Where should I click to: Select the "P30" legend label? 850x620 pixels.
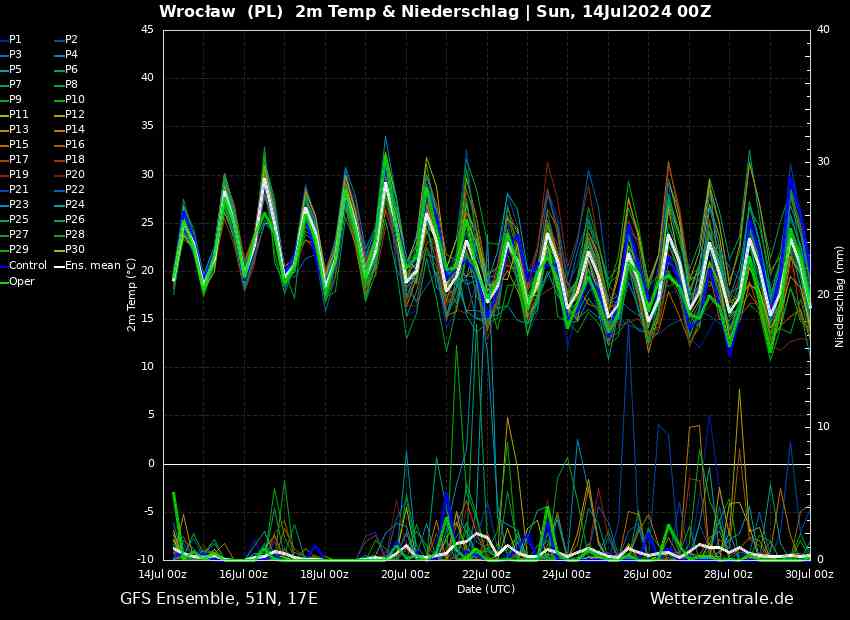click(x=75, y=249)
